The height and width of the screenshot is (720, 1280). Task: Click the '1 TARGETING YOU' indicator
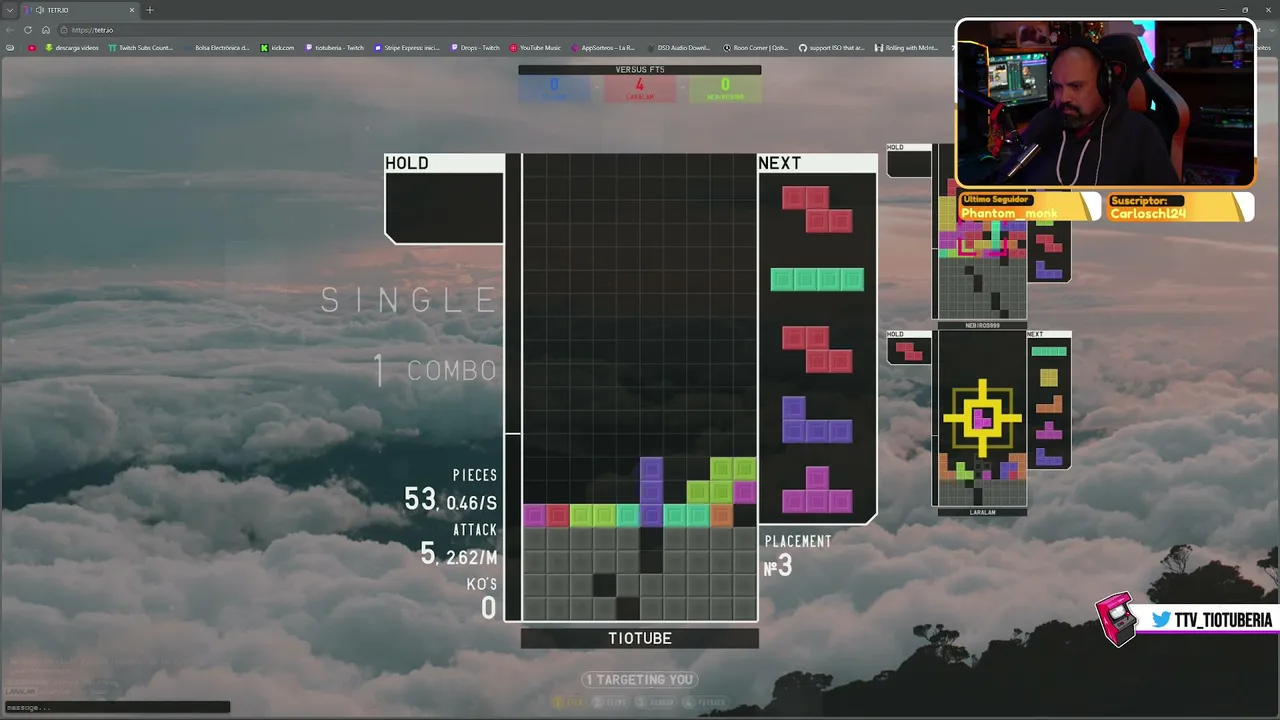click(640, 680)
